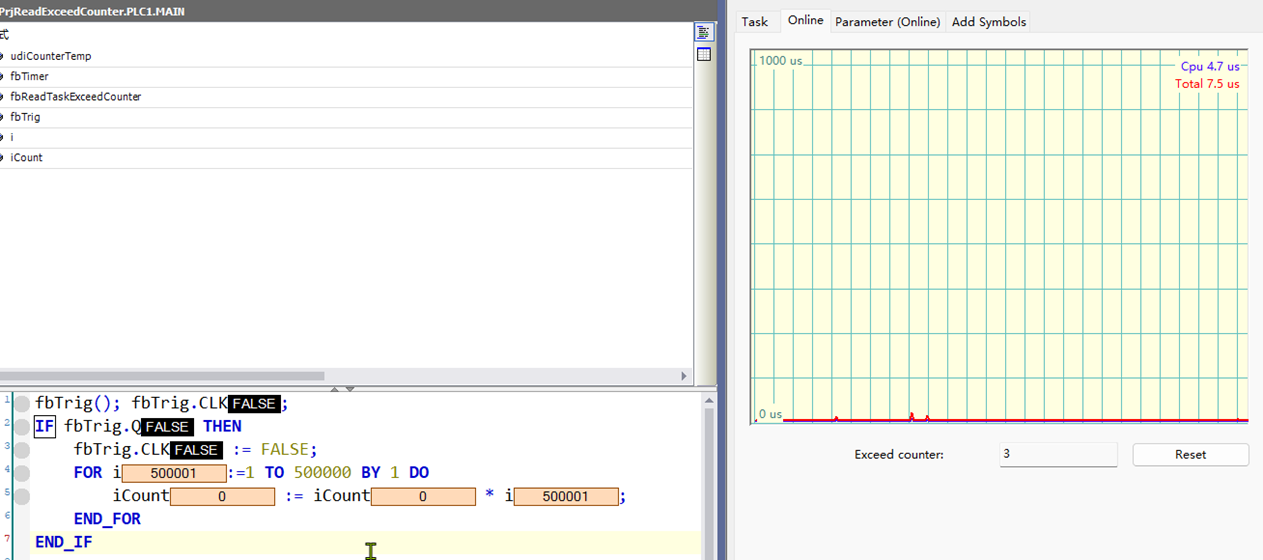This screenshot has height=560, width=1263.
Task: Click right arrow of declaration horizontal scrollbar
Action: (x=684, y=377)
